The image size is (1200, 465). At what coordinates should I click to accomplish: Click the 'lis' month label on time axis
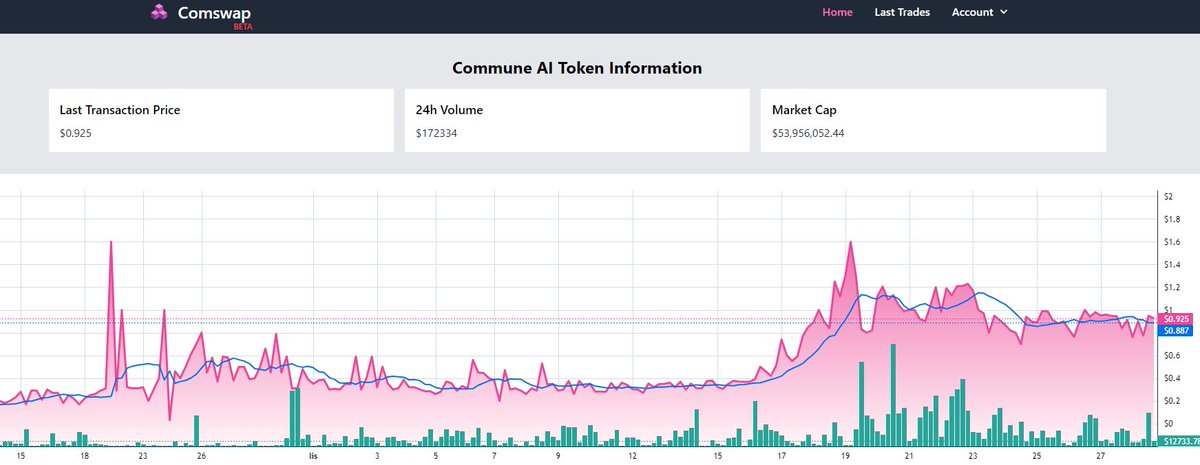click(314, 456)
